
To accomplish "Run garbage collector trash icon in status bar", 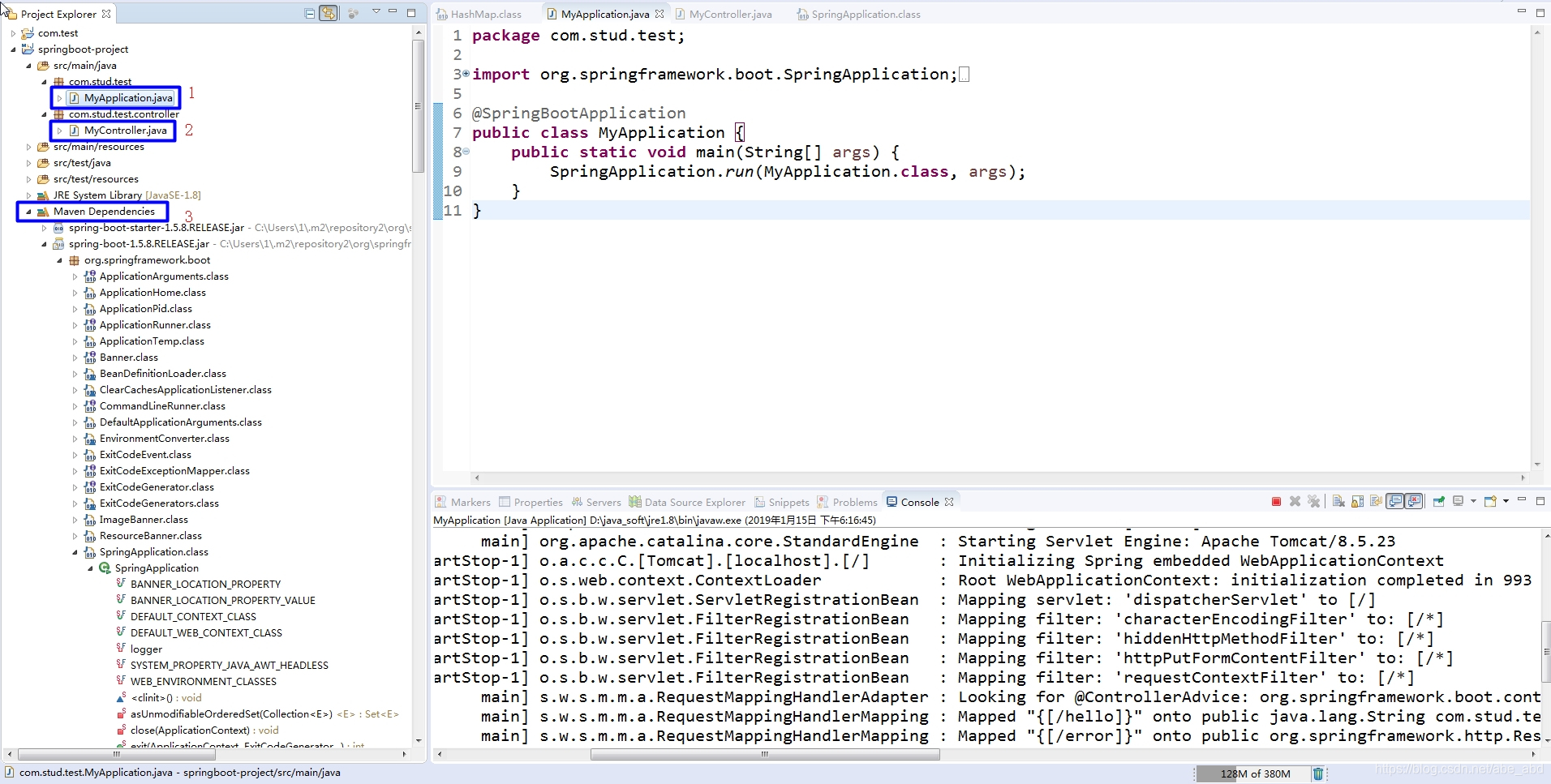I will (x=1318, y=773).
